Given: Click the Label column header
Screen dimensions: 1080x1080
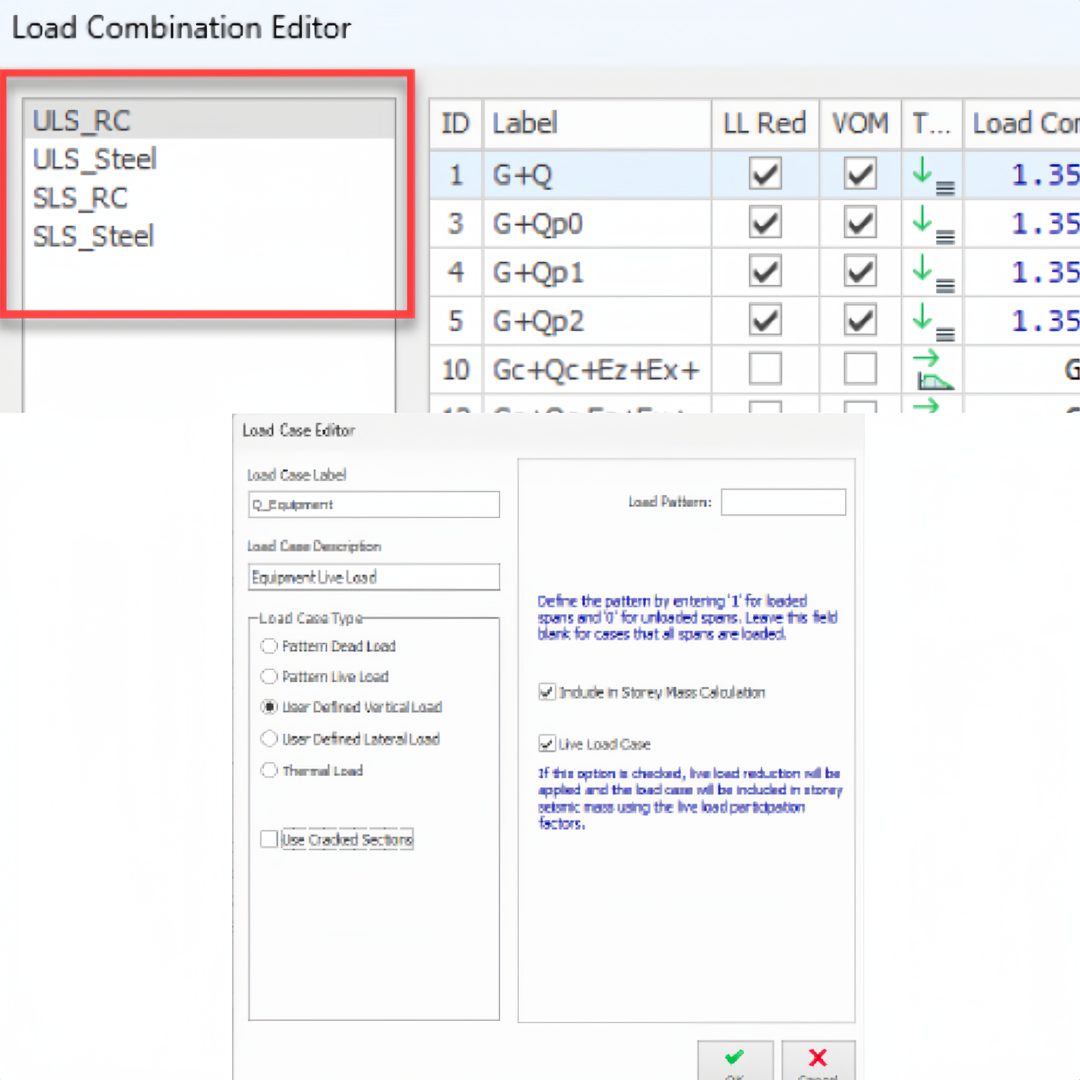Looking at the screenshot, I should [596, 124].
